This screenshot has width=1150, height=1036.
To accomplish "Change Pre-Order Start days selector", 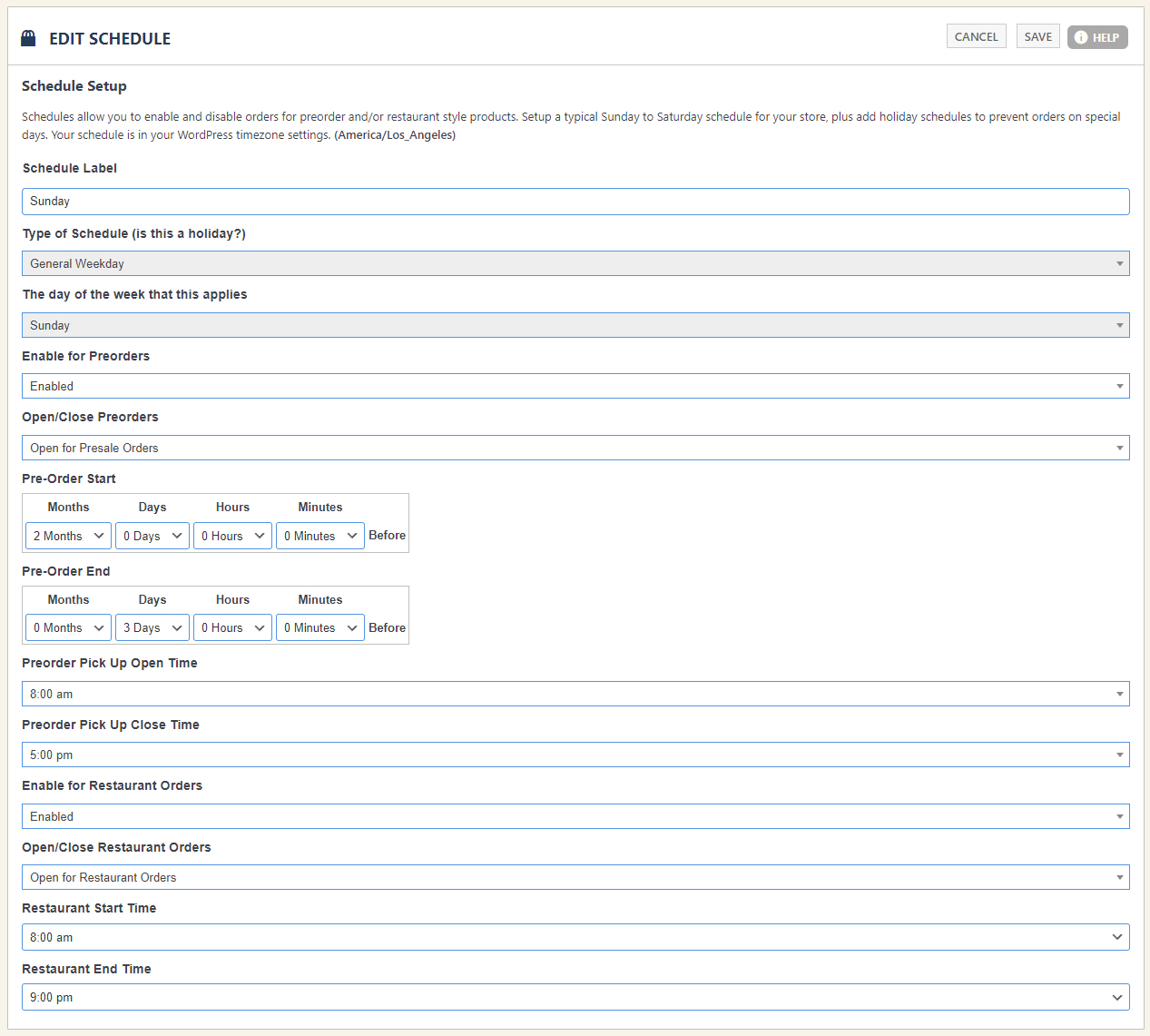I will 152,536.
